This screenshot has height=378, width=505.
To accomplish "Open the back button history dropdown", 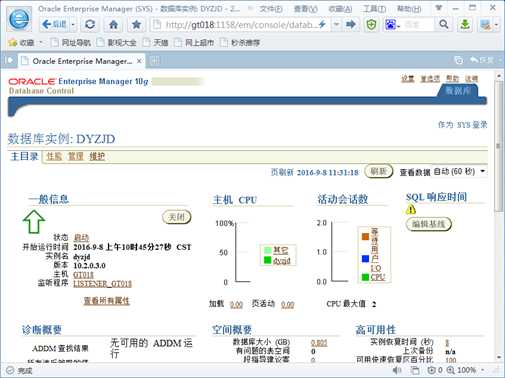I will point(73,24).
